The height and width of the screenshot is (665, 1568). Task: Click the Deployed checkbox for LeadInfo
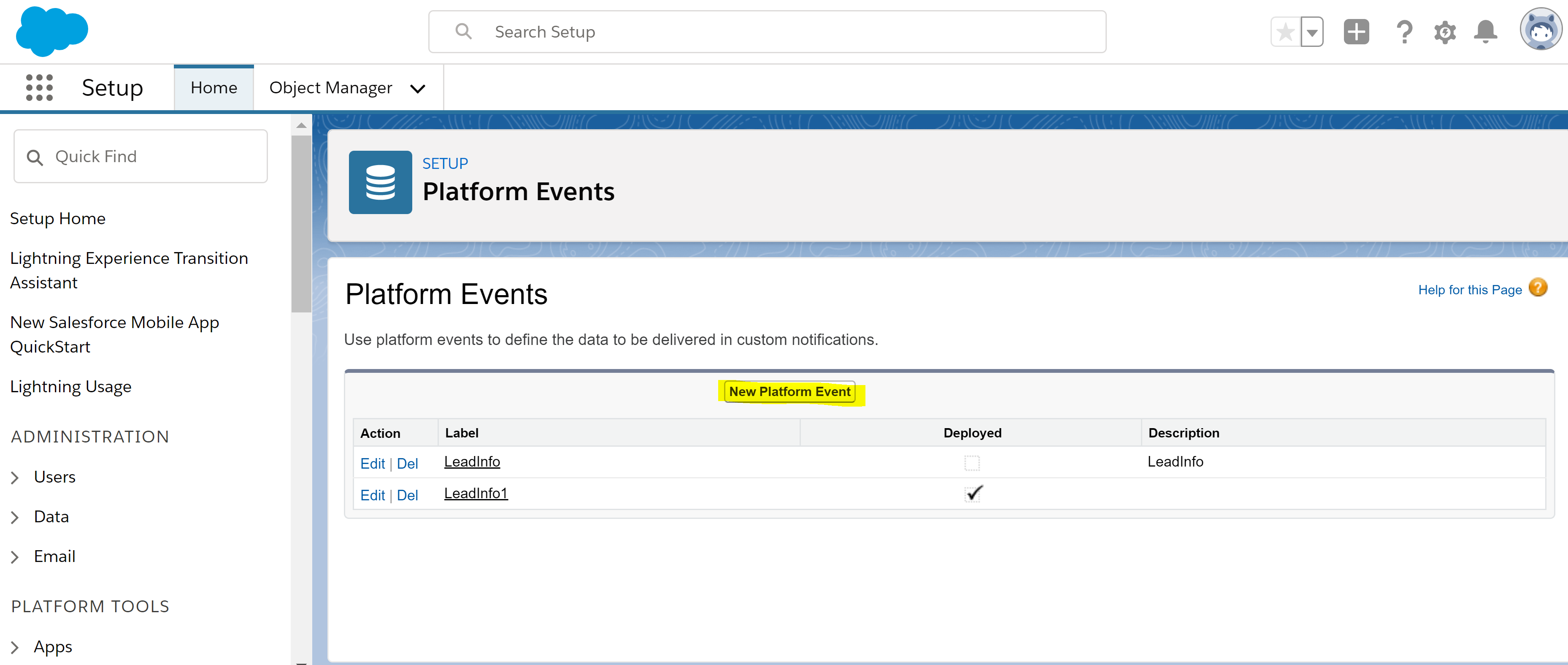click(972, 463)
